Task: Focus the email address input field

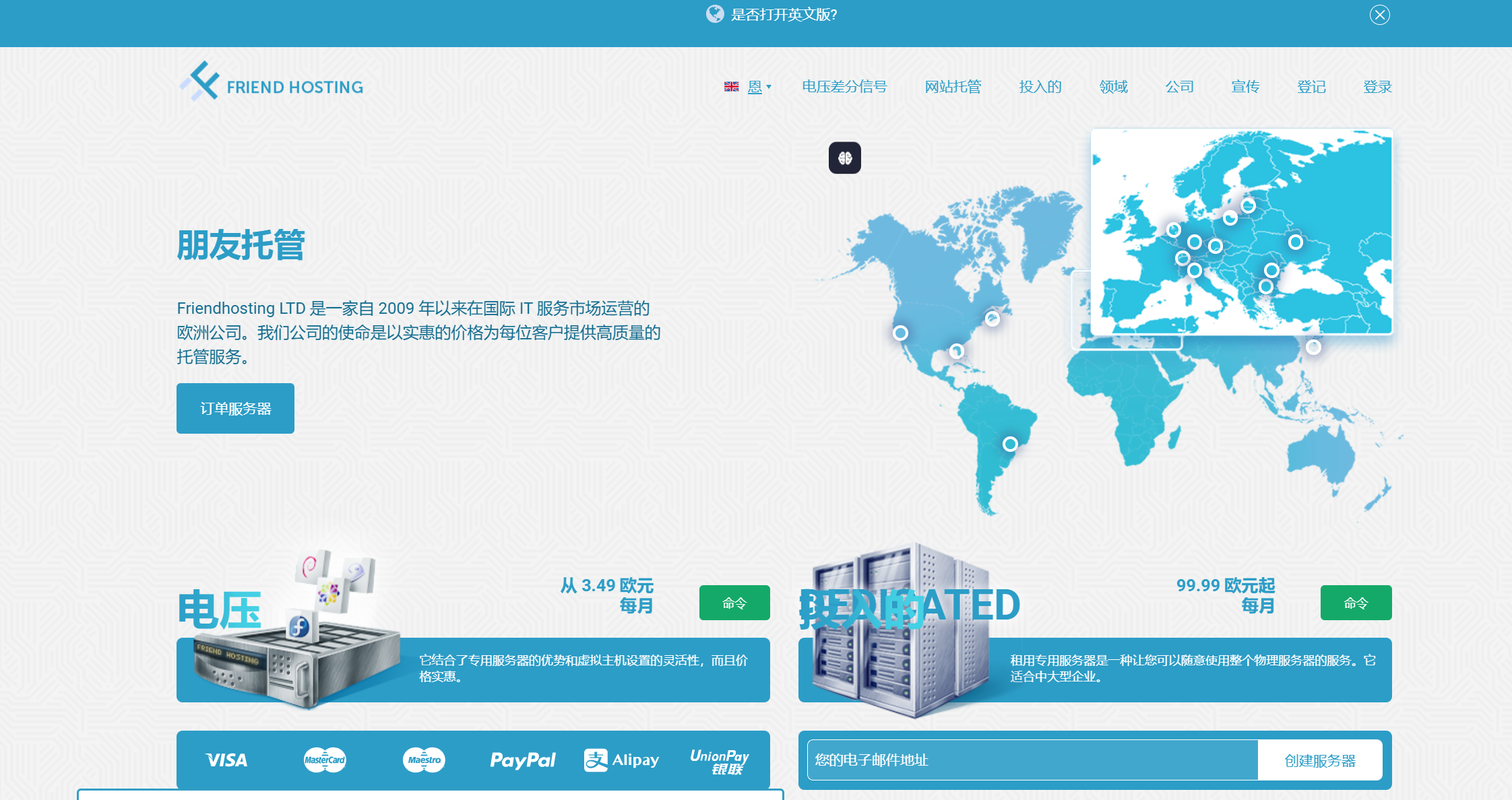Action: point(1032,760)
